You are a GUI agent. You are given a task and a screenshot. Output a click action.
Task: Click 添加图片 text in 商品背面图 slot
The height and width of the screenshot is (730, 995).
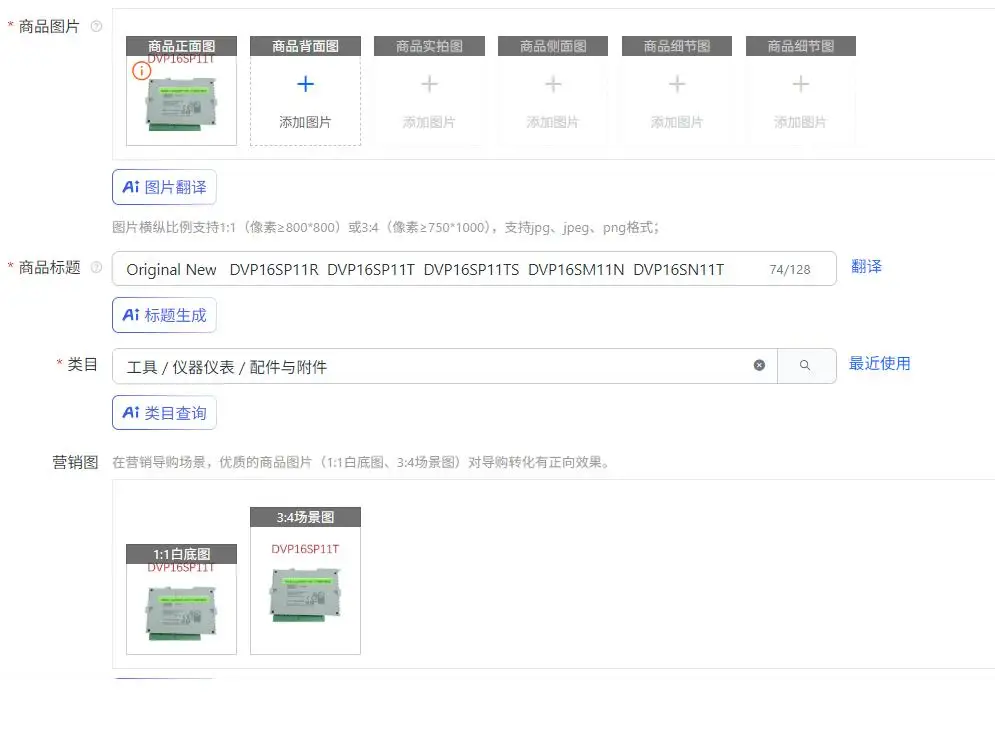click(x=305, y=122)
